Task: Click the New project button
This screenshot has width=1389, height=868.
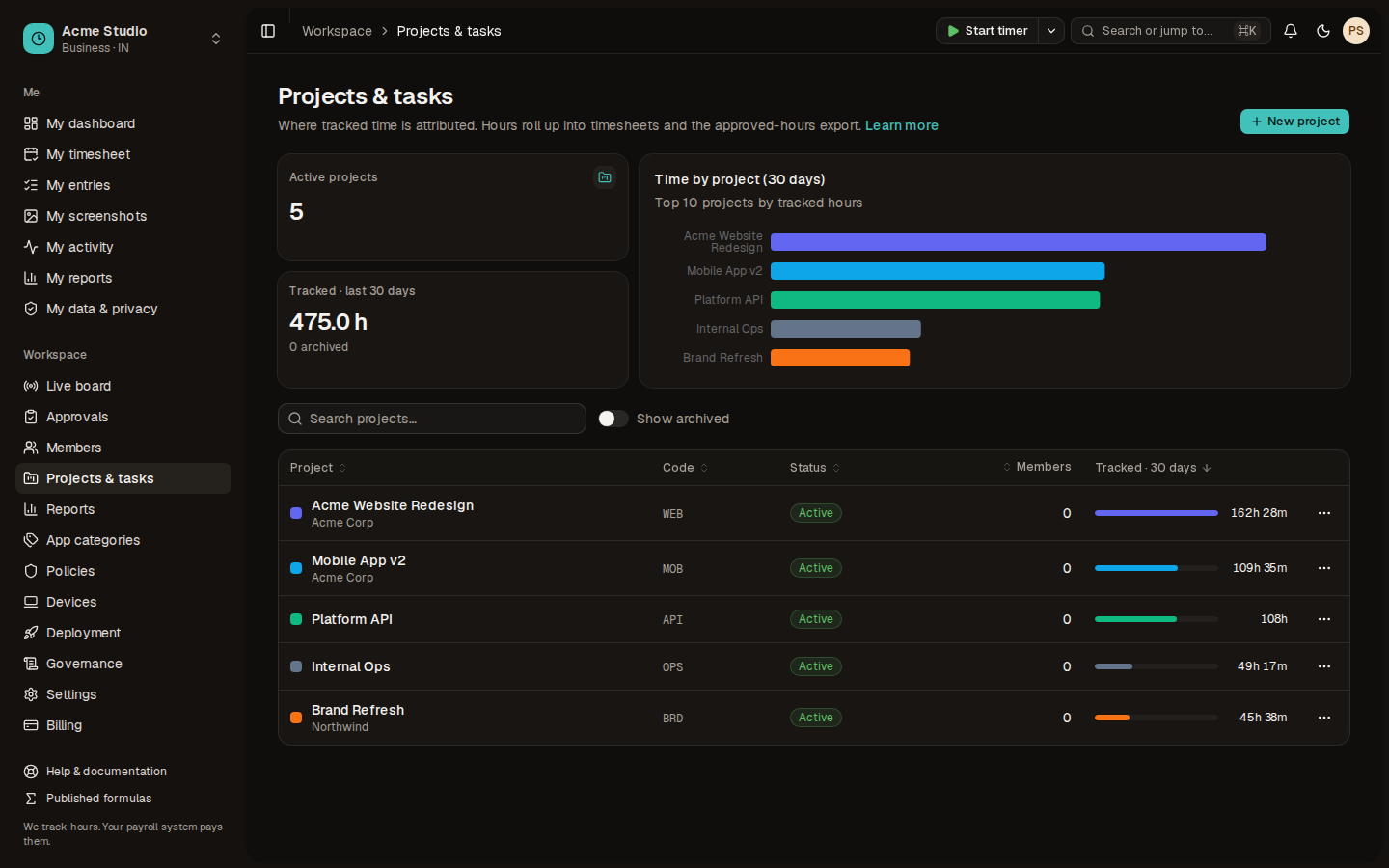Action: (x=1294, y=122)
